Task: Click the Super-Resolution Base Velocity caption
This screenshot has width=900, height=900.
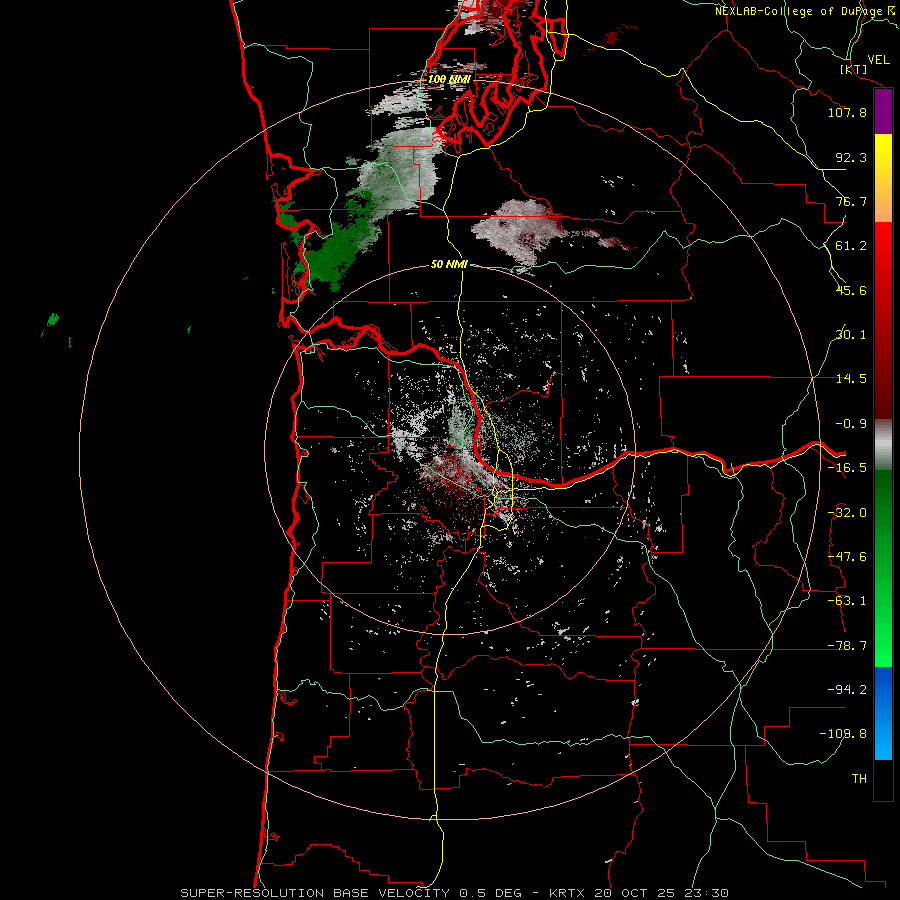Action: [455, 893]
